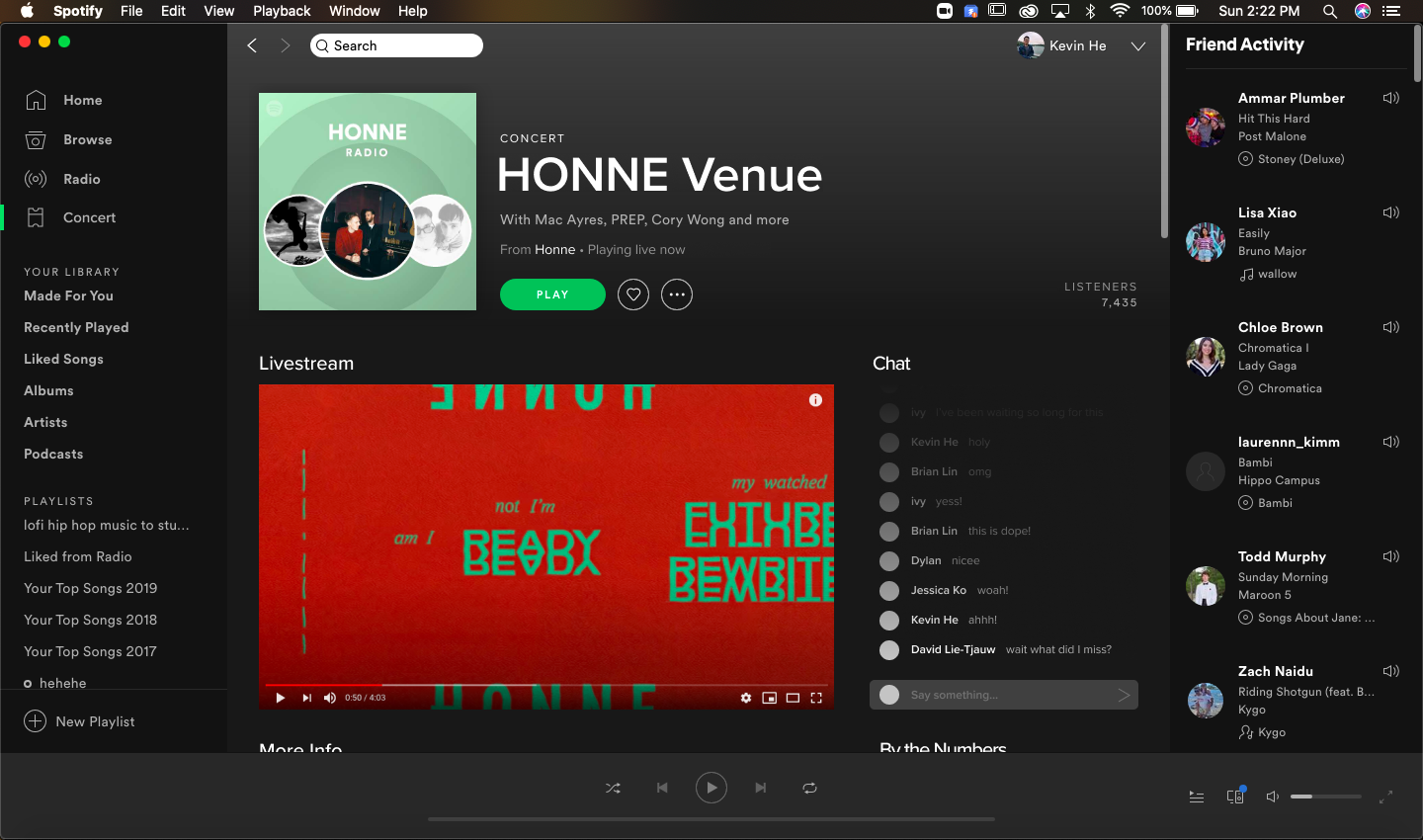Open Artists in Your Library

(x=45, y=422)
